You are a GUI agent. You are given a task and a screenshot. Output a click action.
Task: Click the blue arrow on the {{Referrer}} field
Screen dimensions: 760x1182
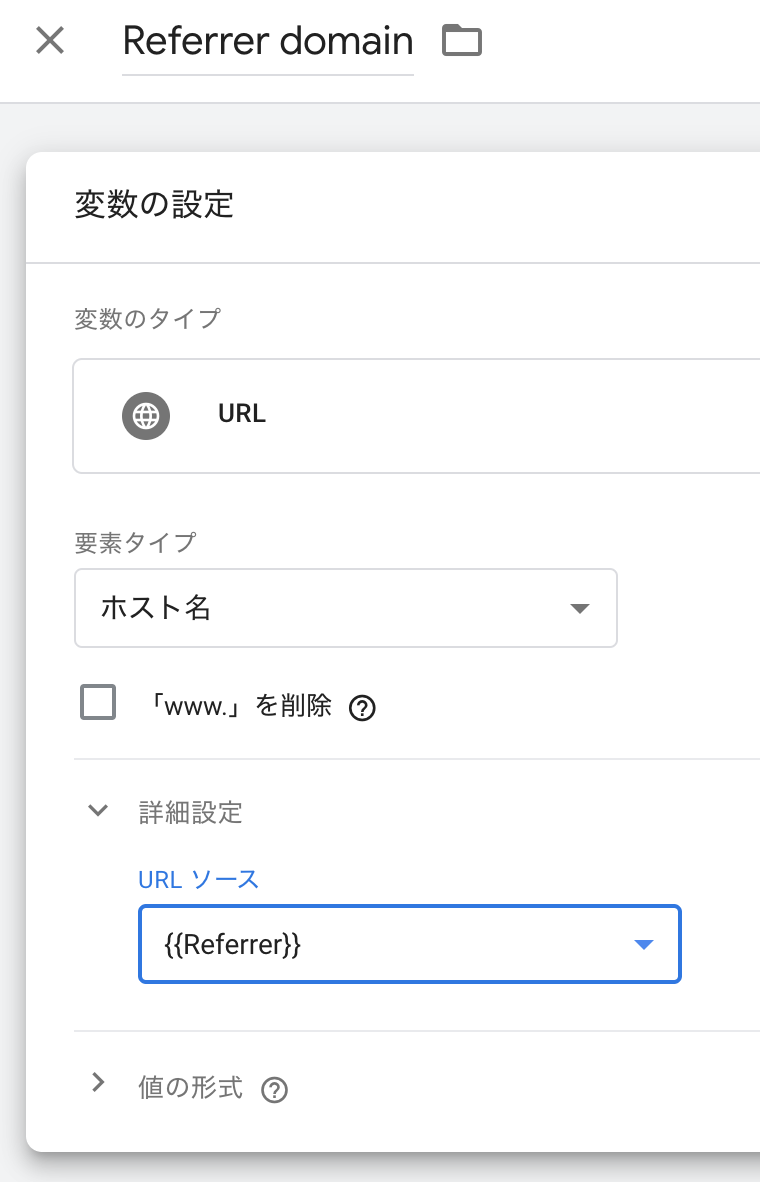pos(646,943)
